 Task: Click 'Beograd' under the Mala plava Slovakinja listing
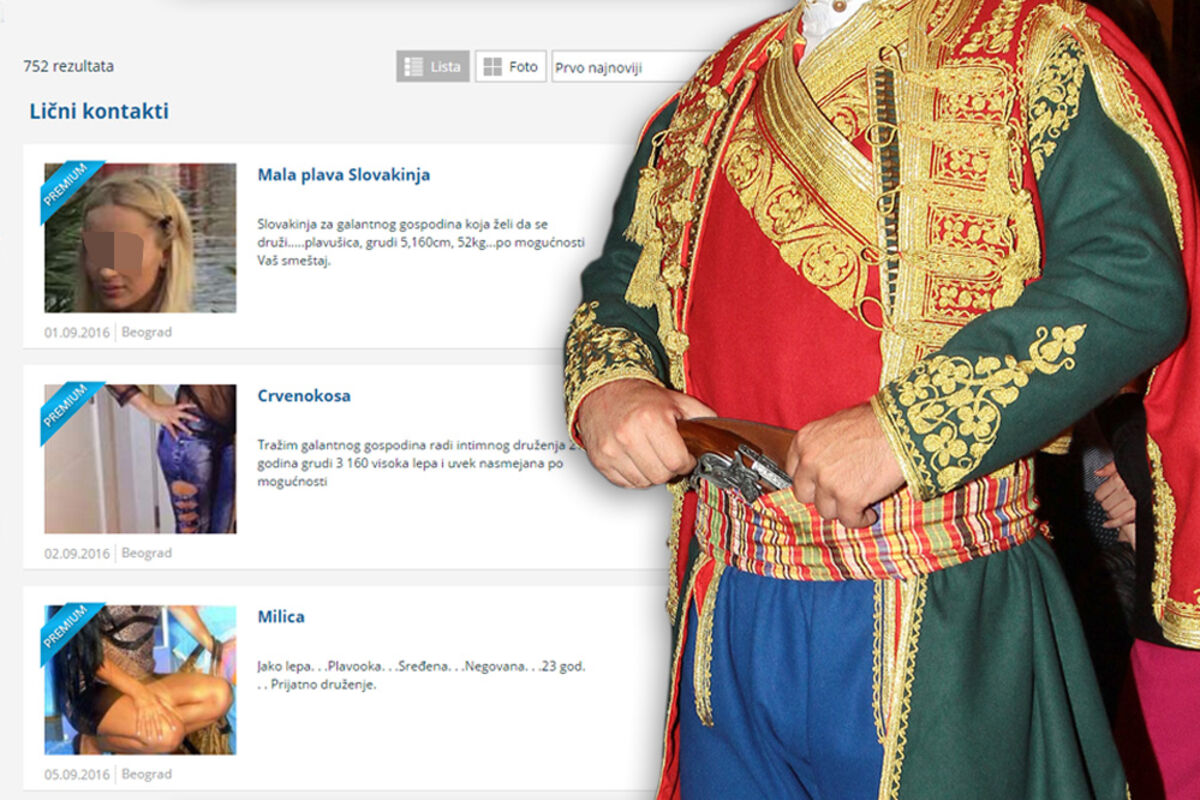(x=146, y=332)
